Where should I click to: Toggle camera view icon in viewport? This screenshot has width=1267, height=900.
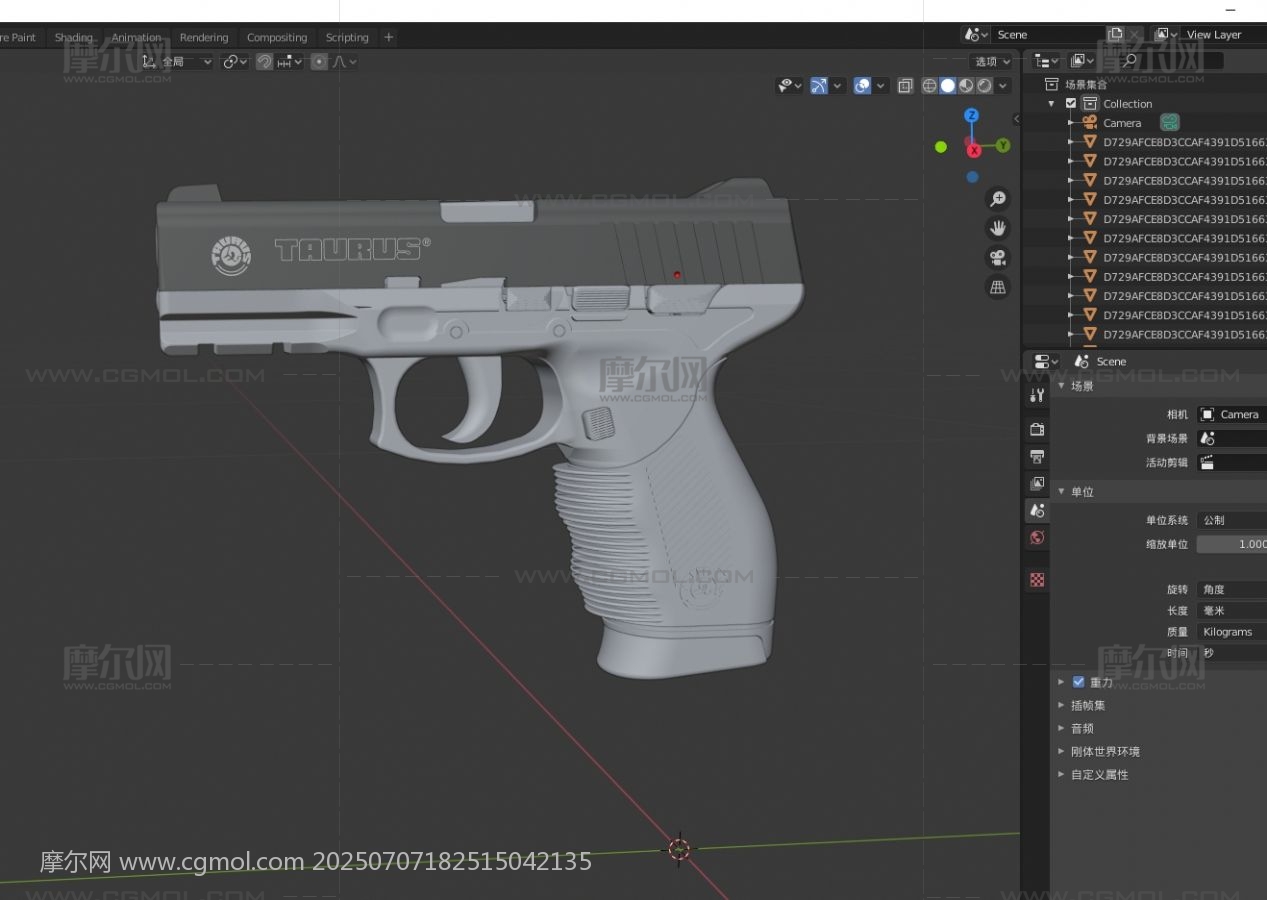(x=997, y=258)
